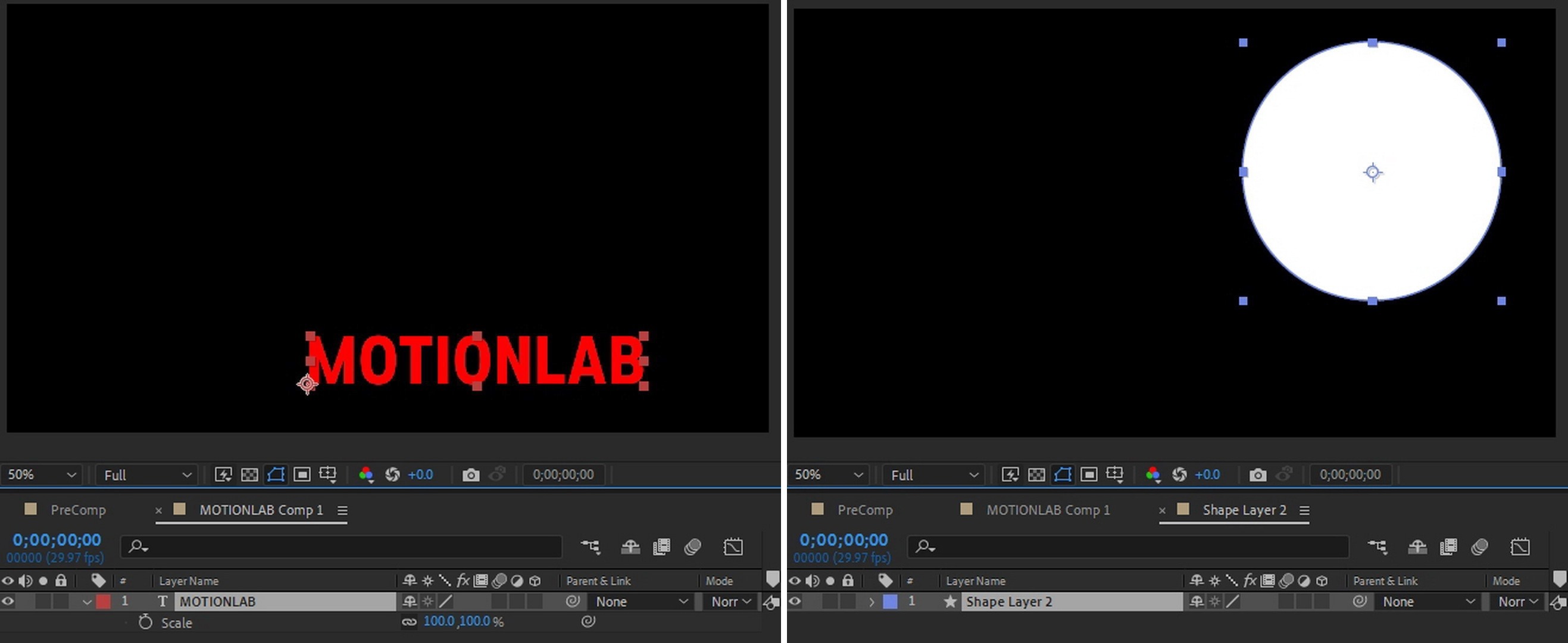Image resolution: width=1568 pixels, height=643 pixels.
Task: Toggle transparency grid in the right viewer
Action: (1036, 475)
